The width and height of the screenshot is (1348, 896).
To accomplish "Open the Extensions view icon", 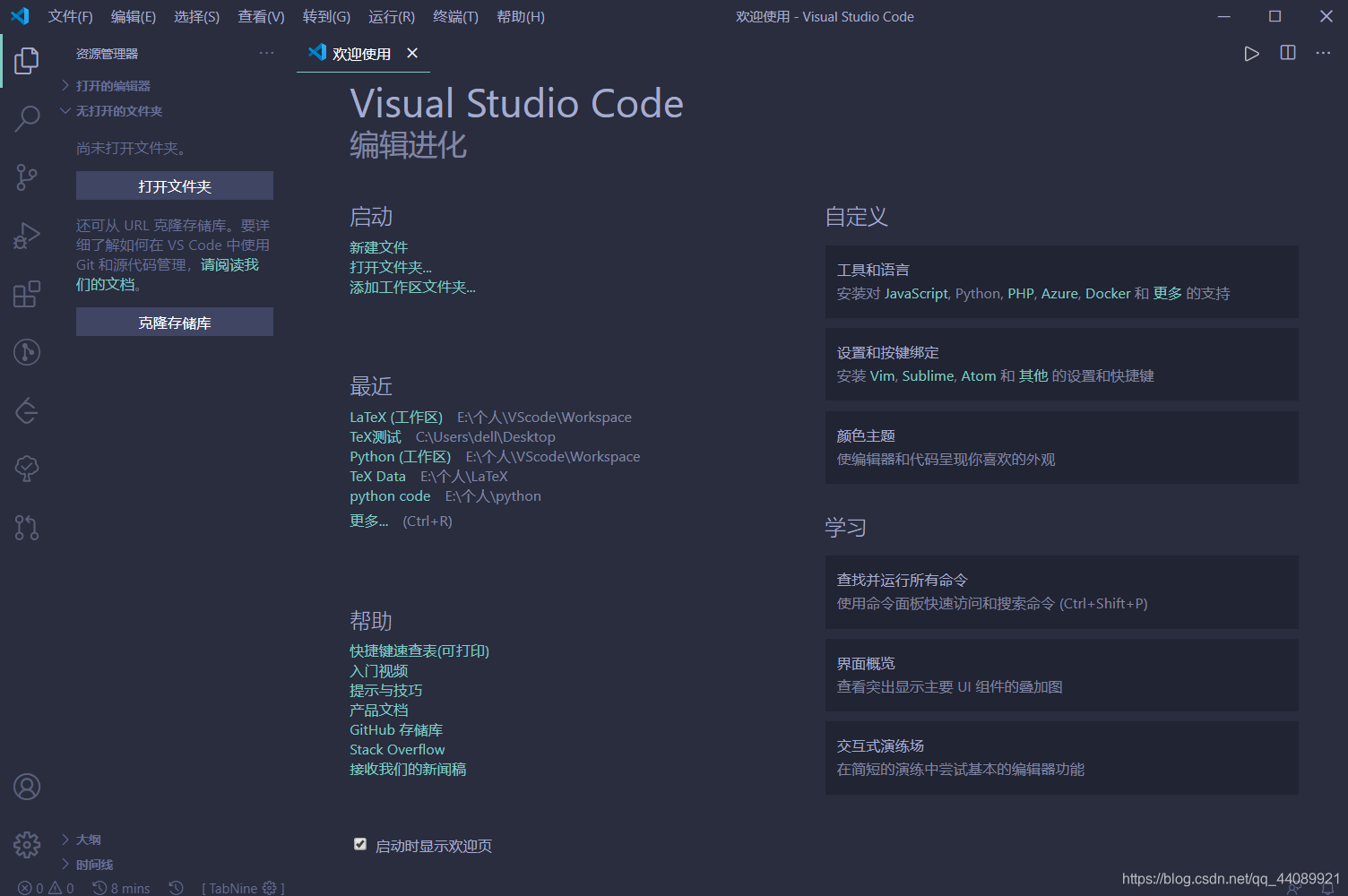I will 27,294.
